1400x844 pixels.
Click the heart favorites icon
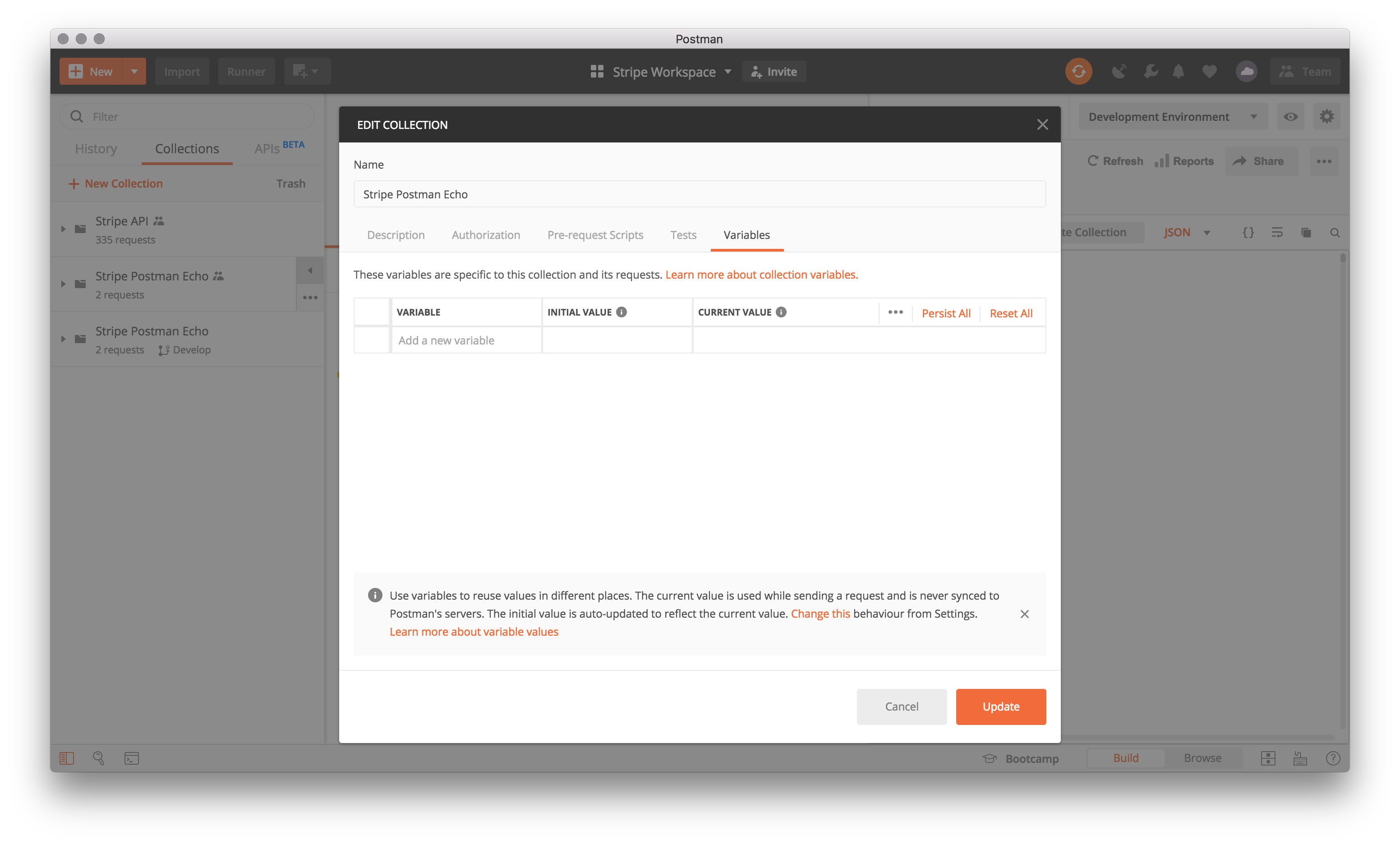pos(1209,71)
